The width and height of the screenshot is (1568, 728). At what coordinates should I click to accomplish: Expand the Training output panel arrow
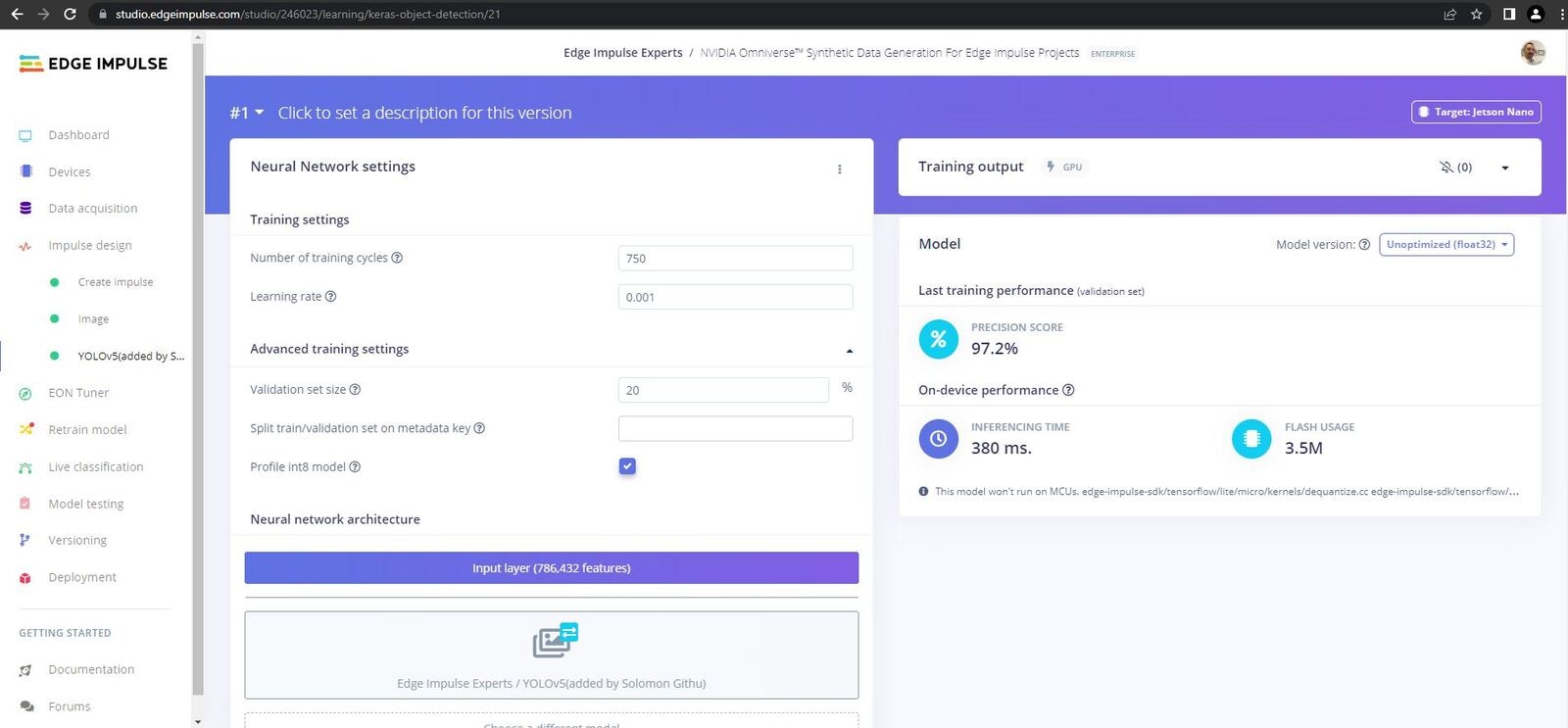1505,168
